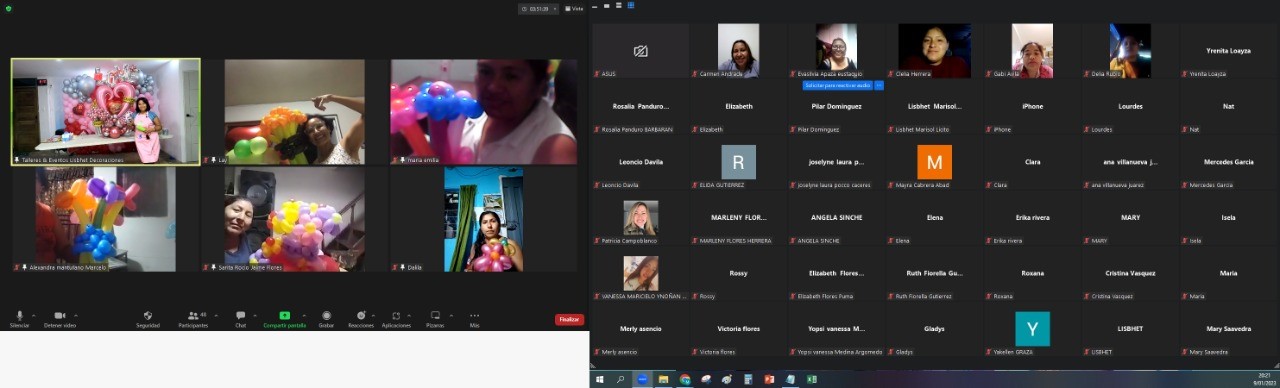
Task: Switch to the grid view layout icon
Action: [x=631, y=6]
